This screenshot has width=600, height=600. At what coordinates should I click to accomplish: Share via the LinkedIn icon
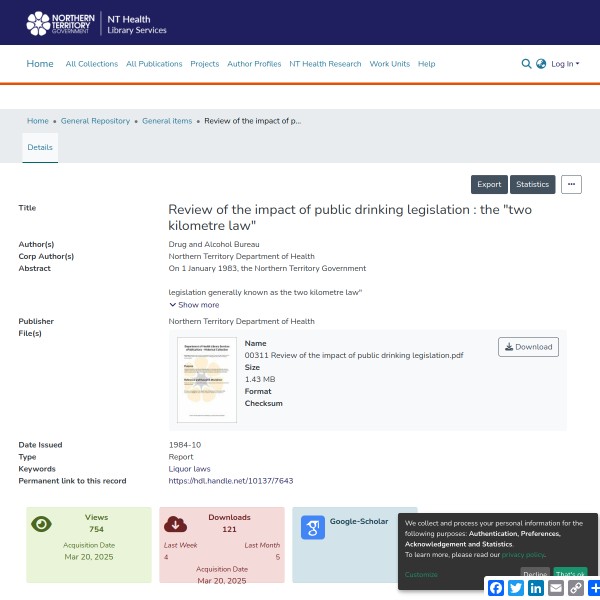[536, 588]
